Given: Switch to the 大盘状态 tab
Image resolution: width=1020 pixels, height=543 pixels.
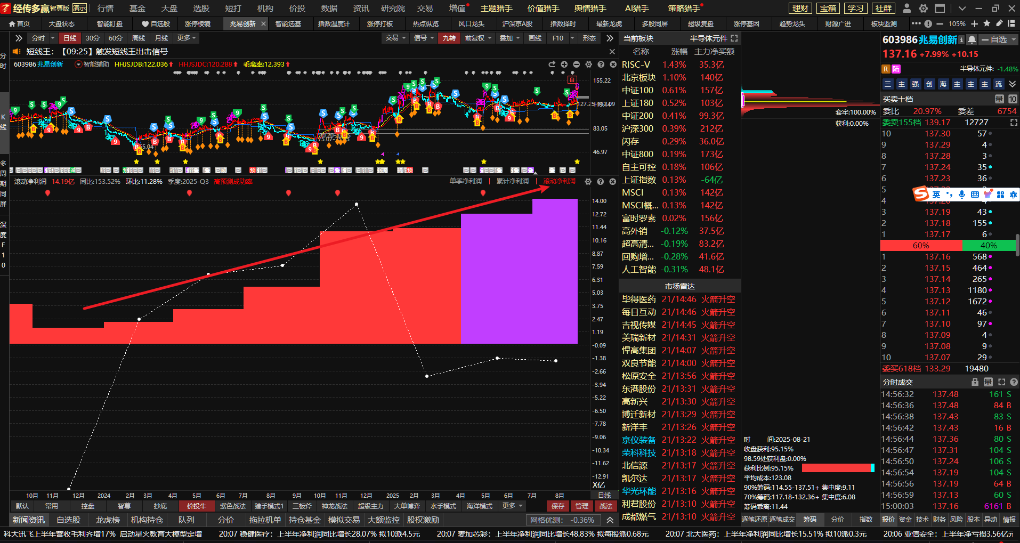Looking at the screenshot, I should click(x=62, y=23).
